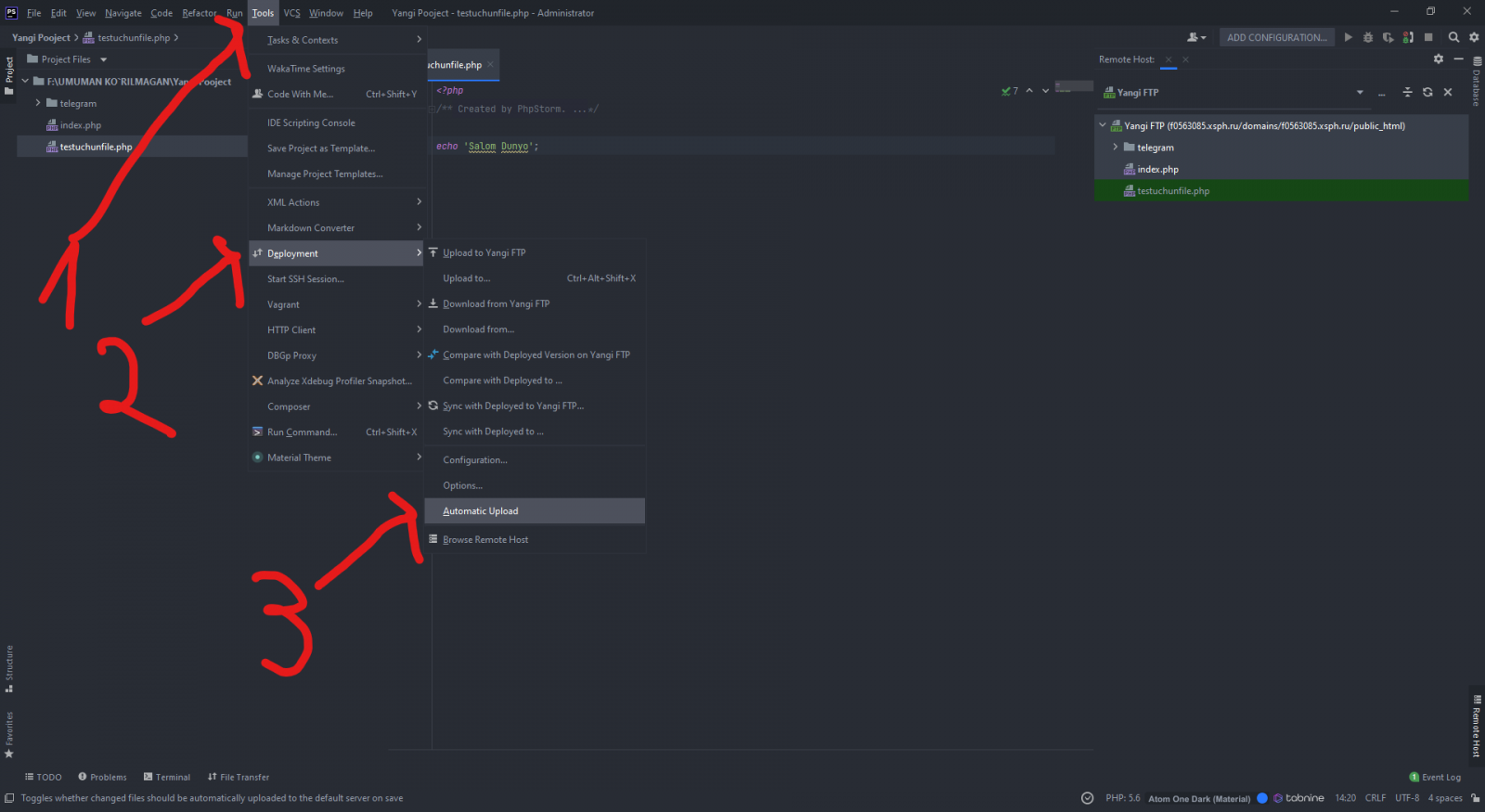Select Upload to Yangi FTP
The height and width of the screenshot is (812, 1485).
click(535, 252)
